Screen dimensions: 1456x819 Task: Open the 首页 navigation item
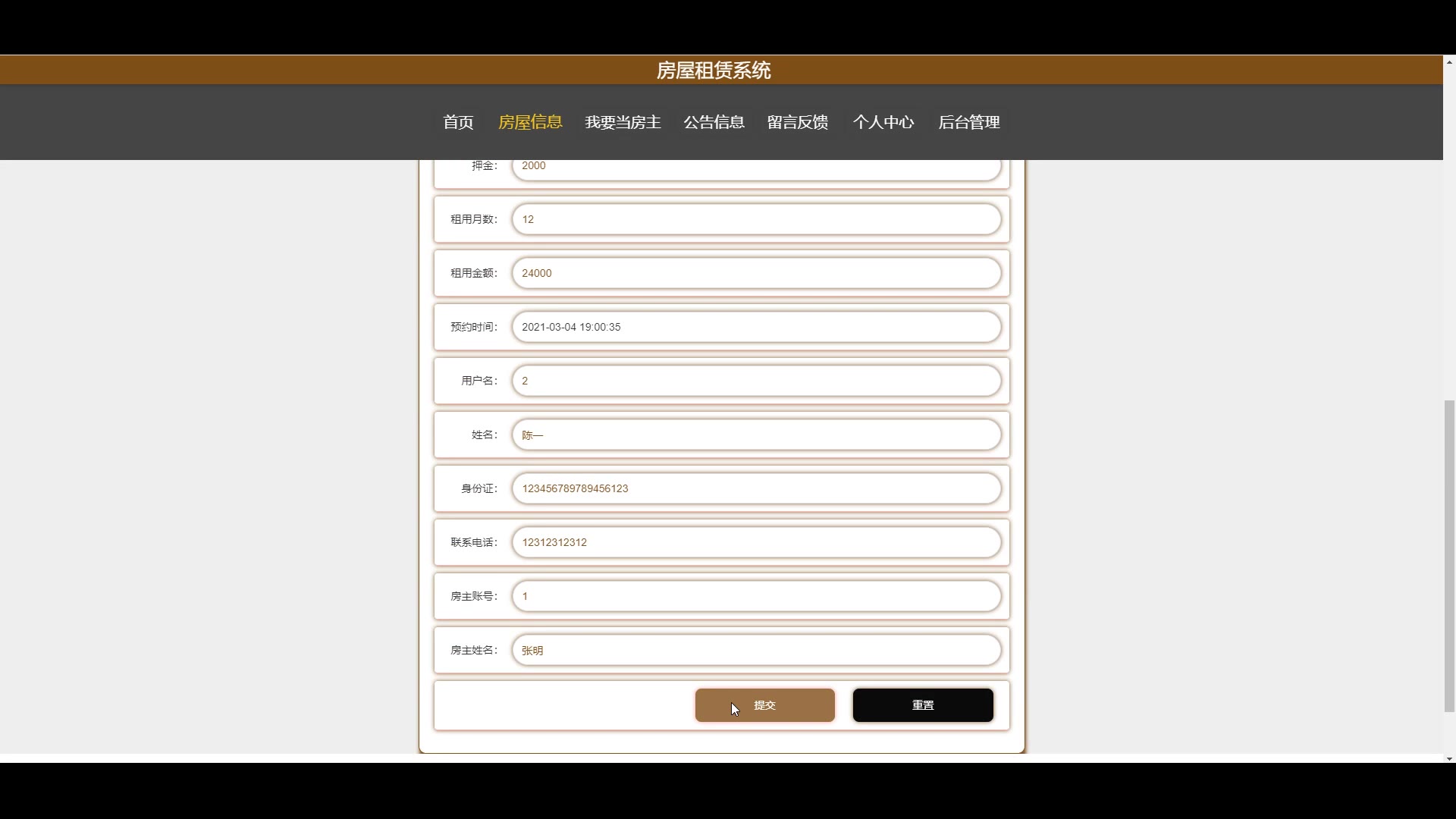click(458, 122)
